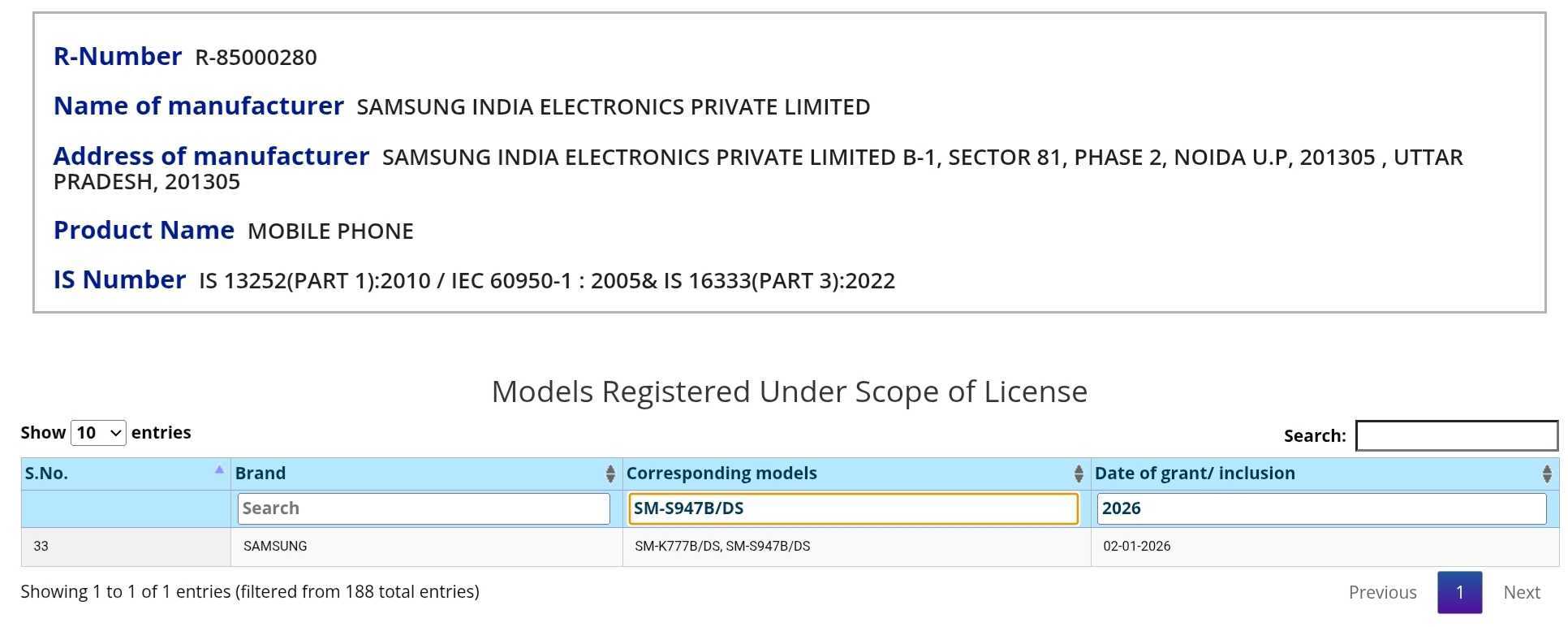Click the manufacturer name SAMSUNG INDIA ELECTRONICS
The image size is (1568, 627).
tap(613, 107)
